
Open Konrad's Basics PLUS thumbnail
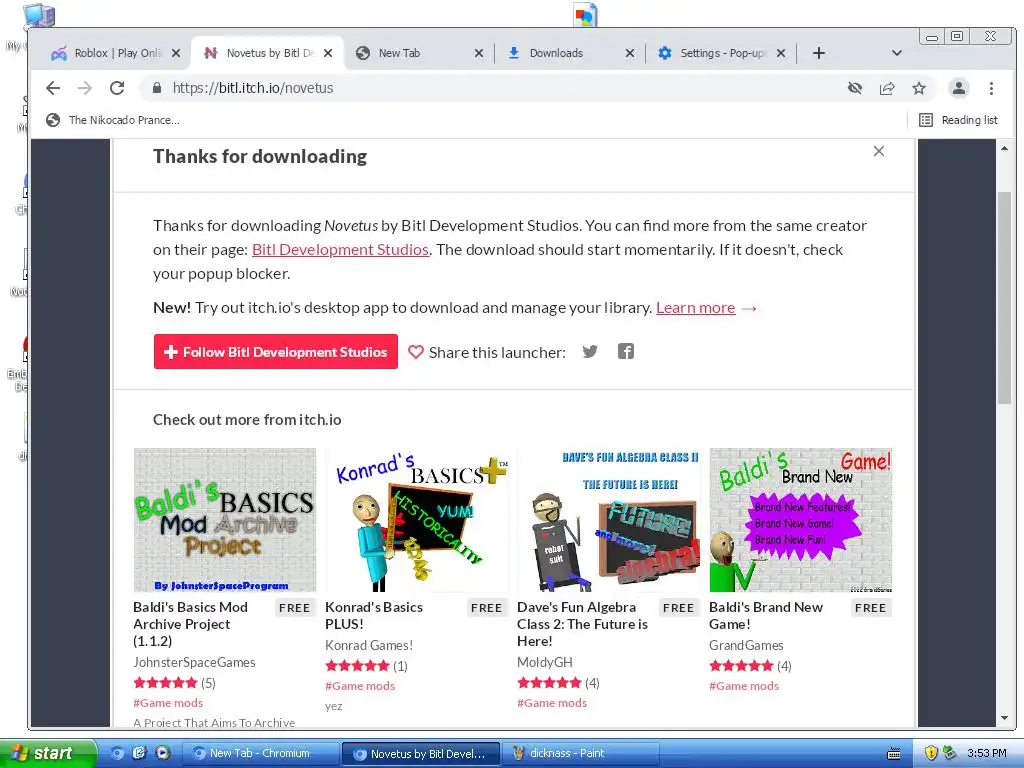pyautogui.click(x=417, y=520)
